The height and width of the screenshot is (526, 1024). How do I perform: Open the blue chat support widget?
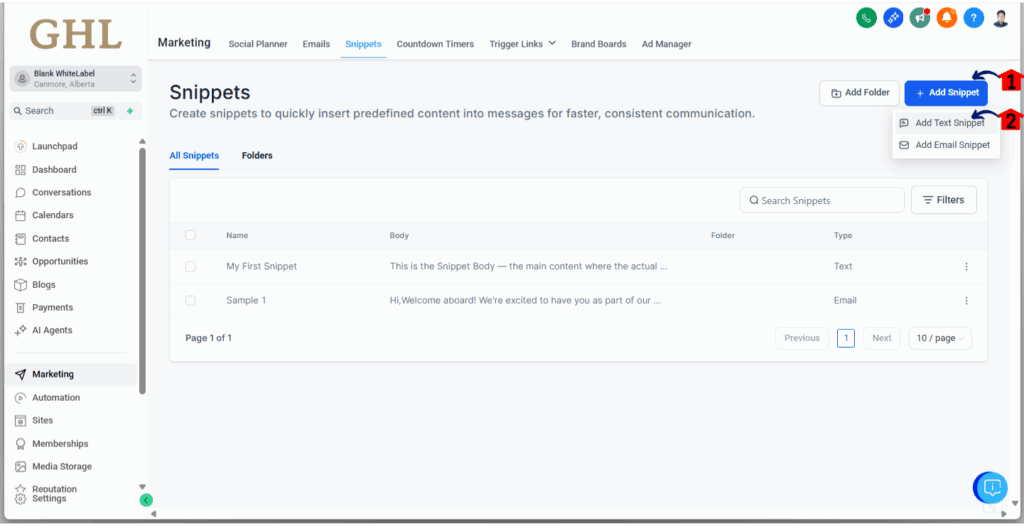[992, 487]
